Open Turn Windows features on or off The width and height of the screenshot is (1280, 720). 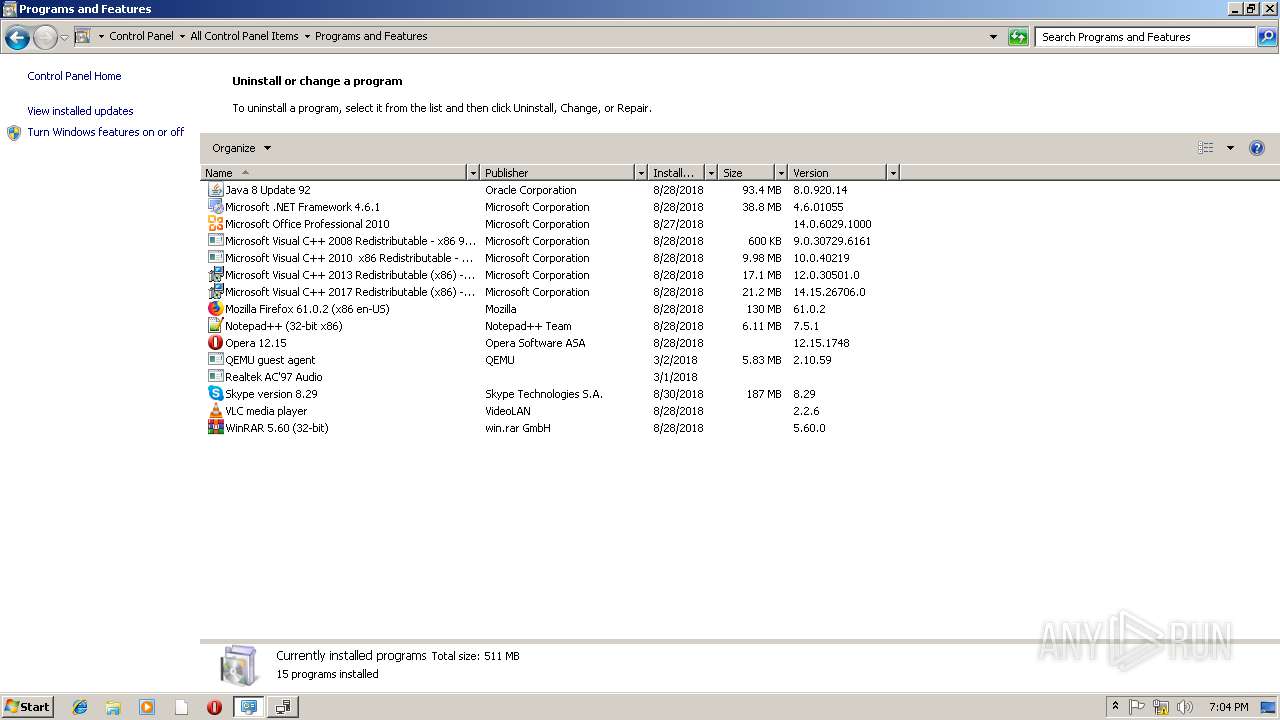(106, 132)
